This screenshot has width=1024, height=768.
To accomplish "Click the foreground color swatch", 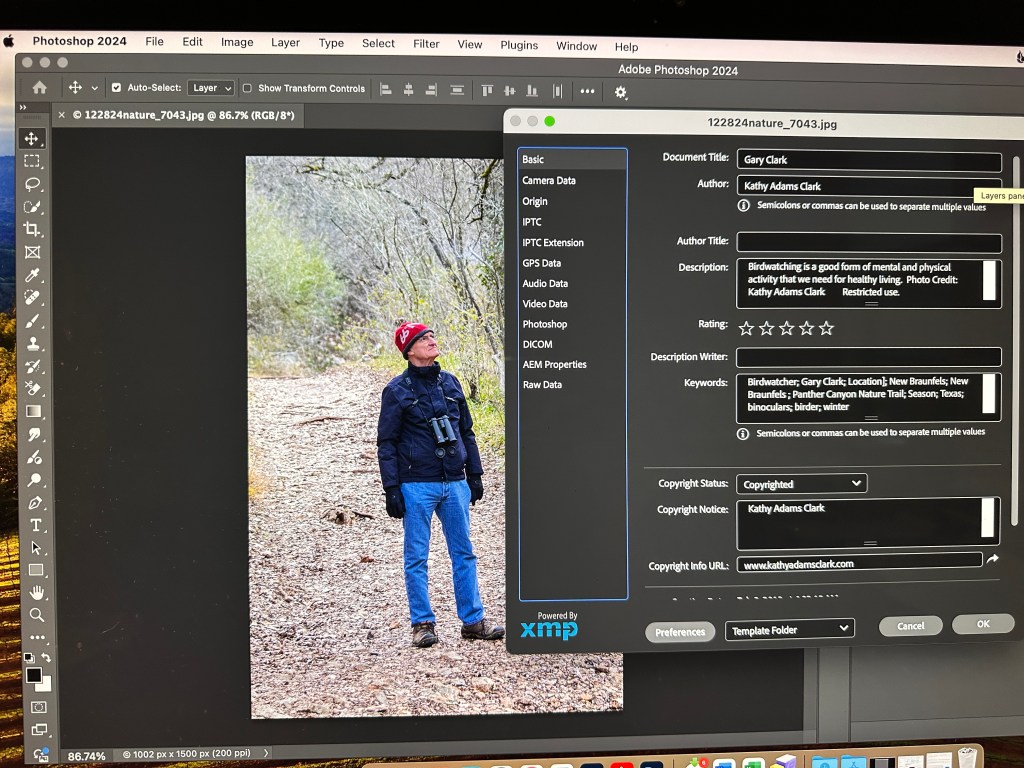I will (34, 676).
